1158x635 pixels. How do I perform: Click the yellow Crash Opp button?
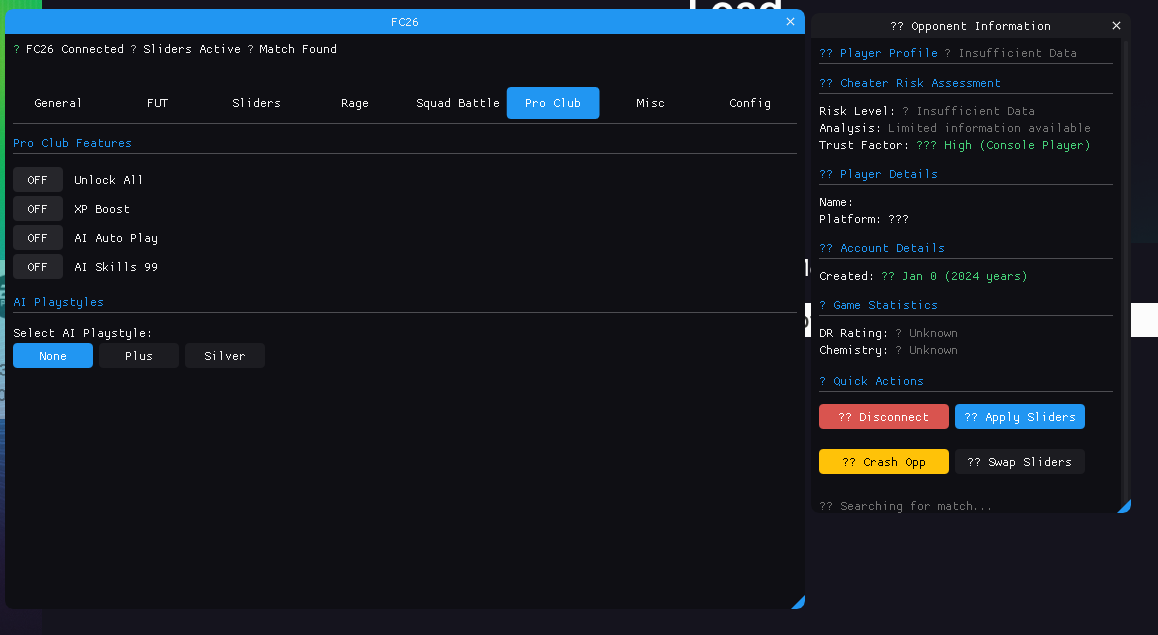884,462
